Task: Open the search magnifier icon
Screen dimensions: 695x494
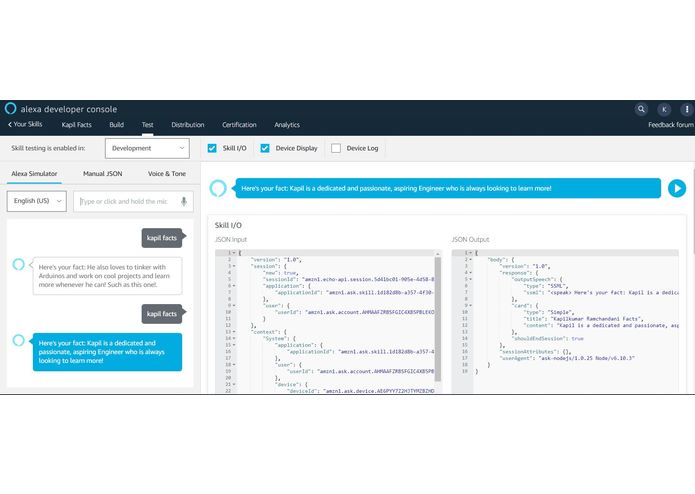Action: point(641,109)
